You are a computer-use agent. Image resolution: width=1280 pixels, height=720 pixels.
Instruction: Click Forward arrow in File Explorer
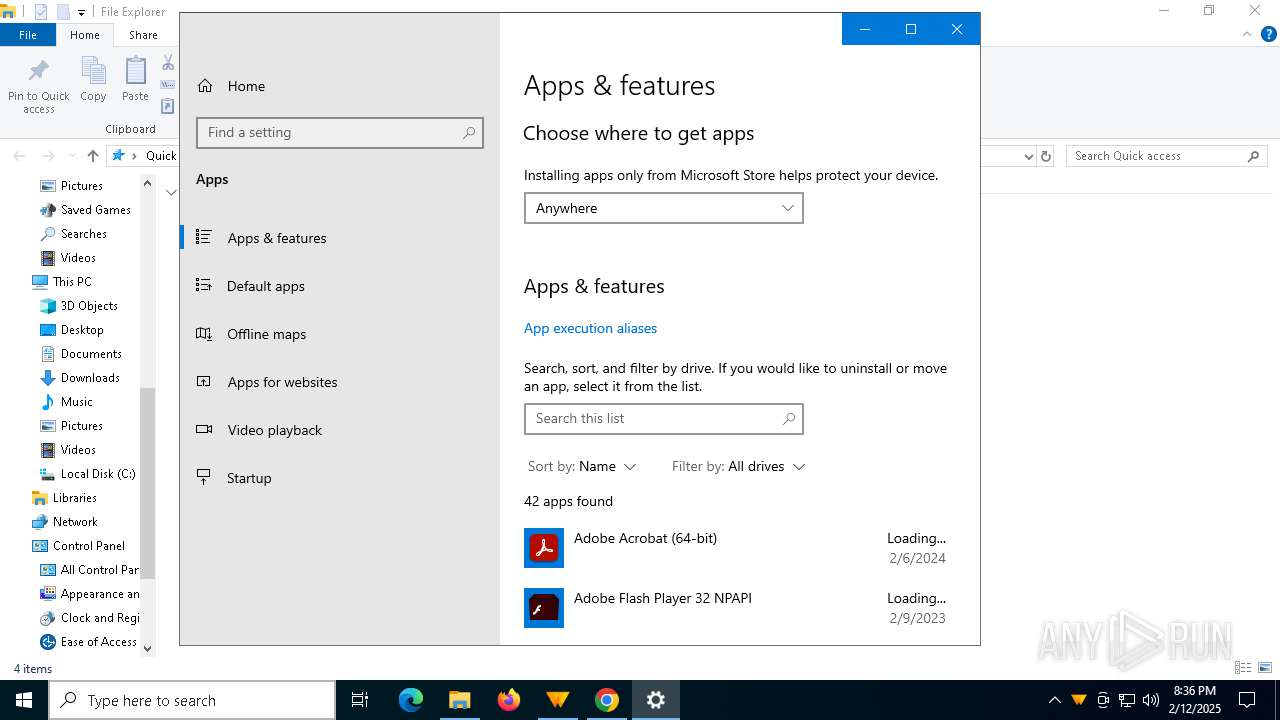tap(48, 156)
